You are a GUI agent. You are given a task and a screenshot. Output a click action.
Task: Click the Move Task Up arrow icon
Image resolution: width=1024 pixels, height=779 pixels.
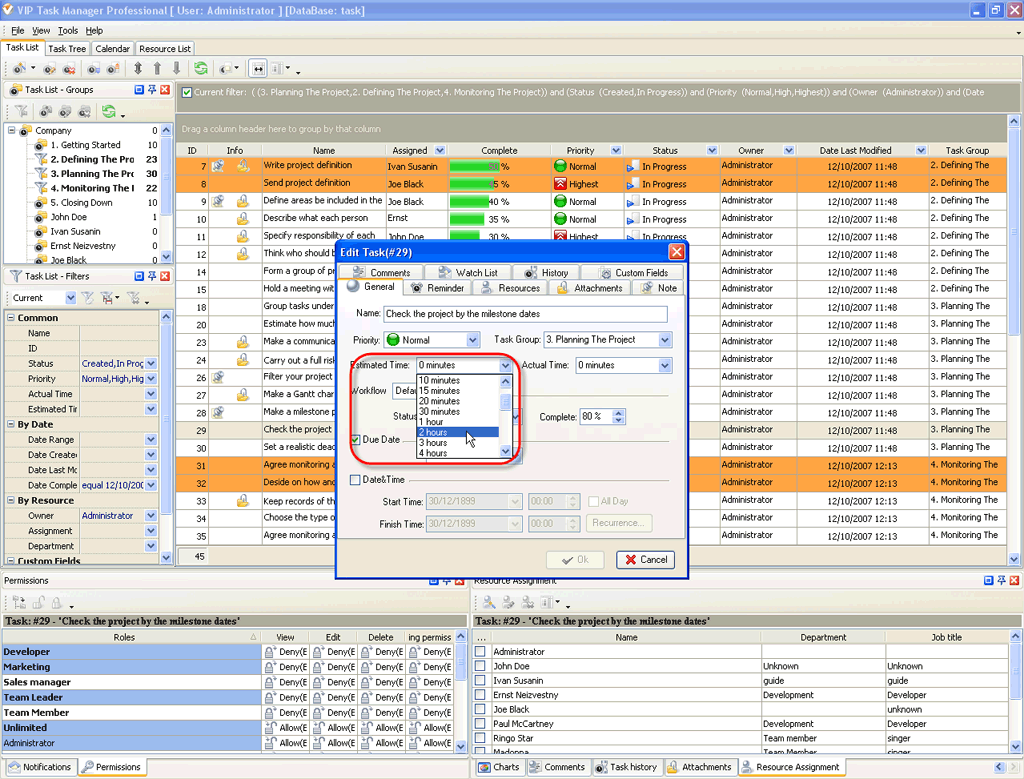(x=157, y=69)
